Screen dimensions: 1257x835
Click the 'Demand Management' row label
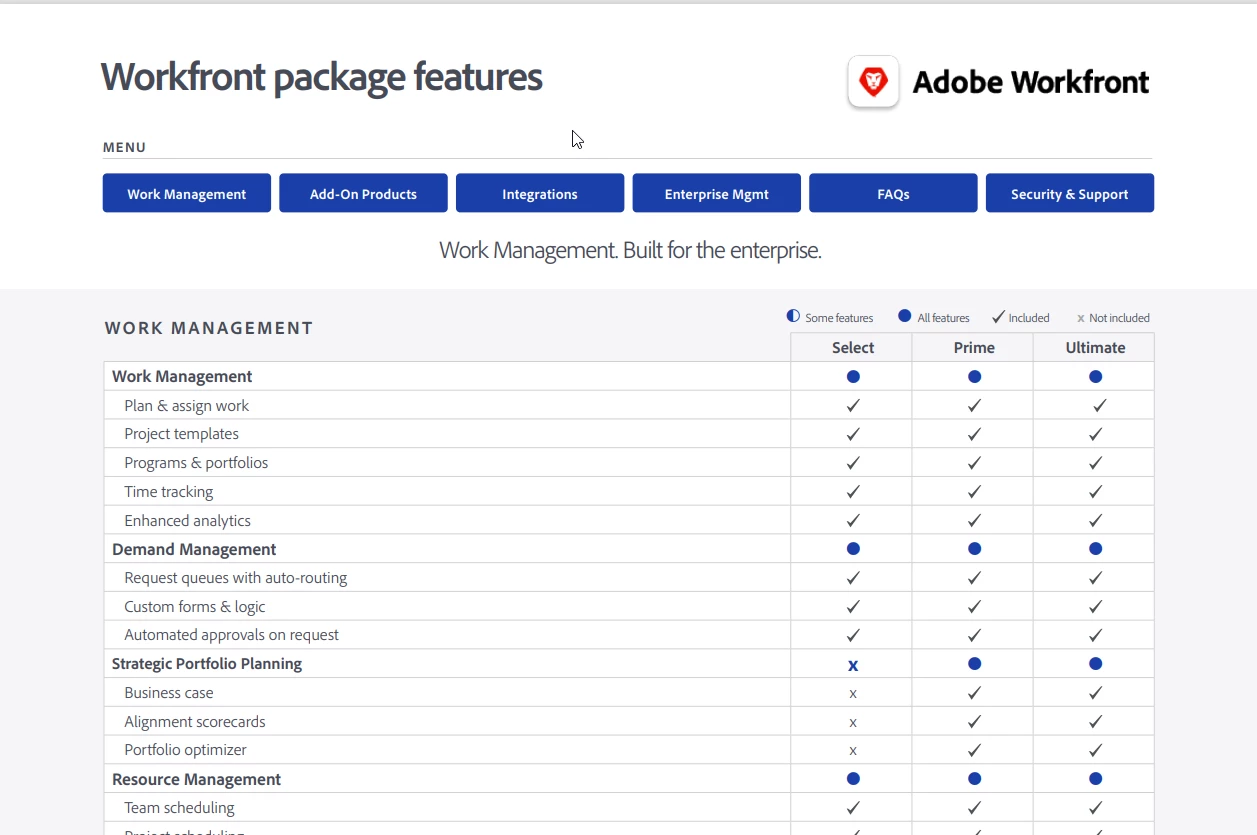pyautogui.click(x=194, y=550)
